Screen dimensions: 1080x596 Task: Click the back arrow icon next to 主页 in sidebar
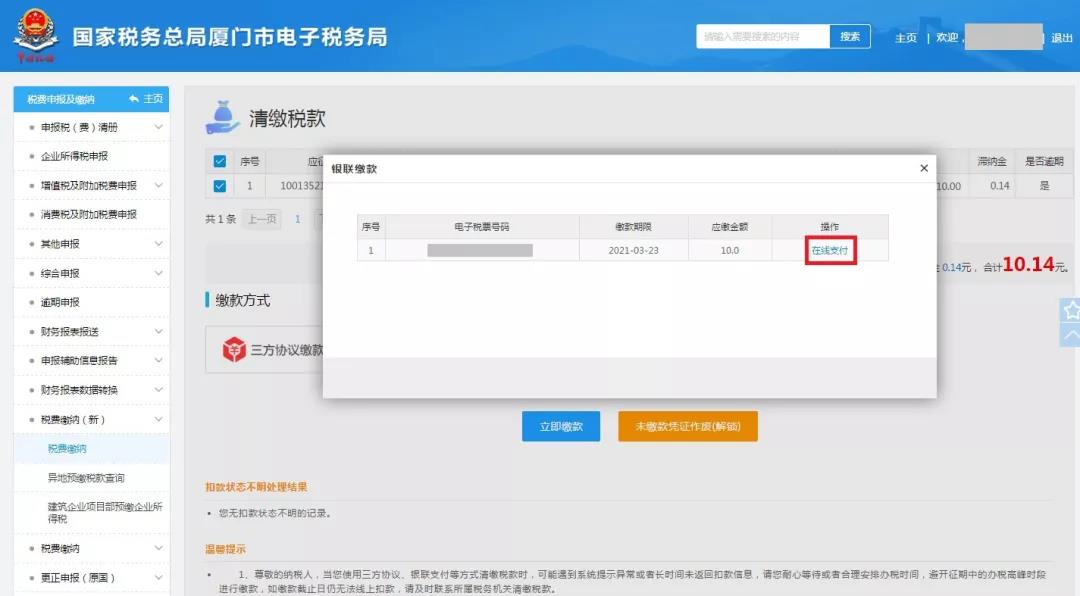click(x=134, y=99)
